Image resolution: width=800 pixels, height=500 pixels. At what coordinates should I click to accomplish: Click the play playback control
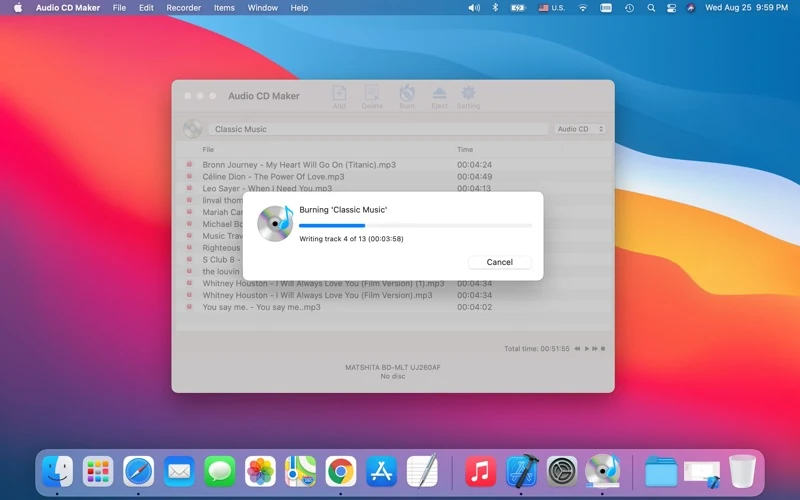point(586,348)
